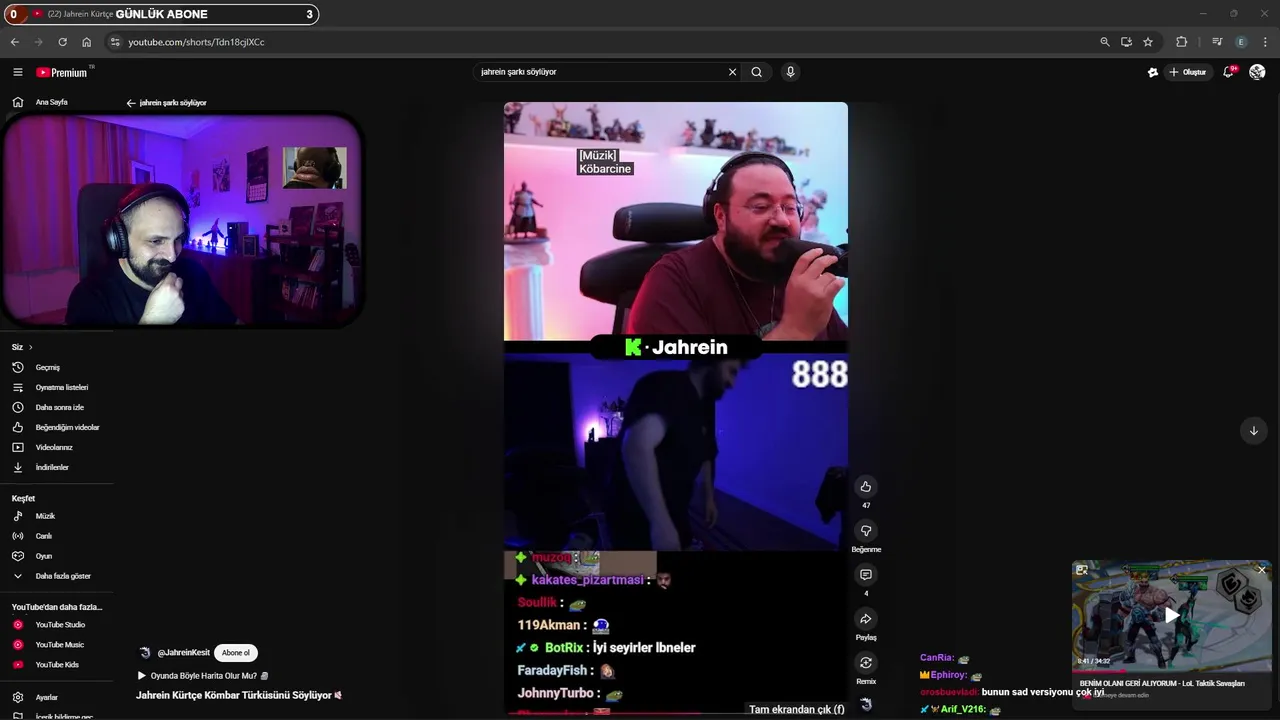1280x720 pixels.
Task: Click the Short title Jahrein Kürtçe Kömbar Türküsünü Söylüyor
Action: pos(239,695)
